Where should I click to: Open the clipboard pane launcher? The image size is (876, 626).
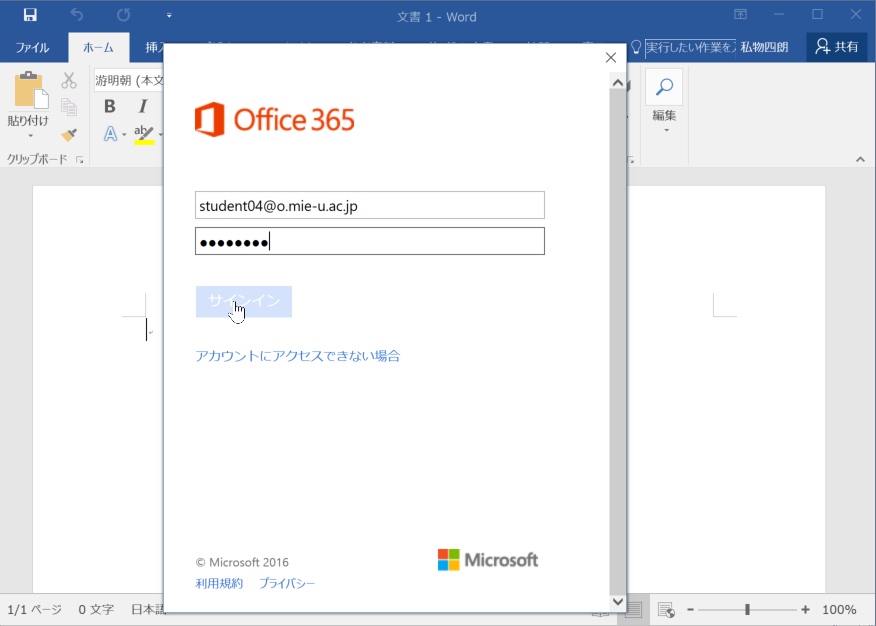click(80, 160)
